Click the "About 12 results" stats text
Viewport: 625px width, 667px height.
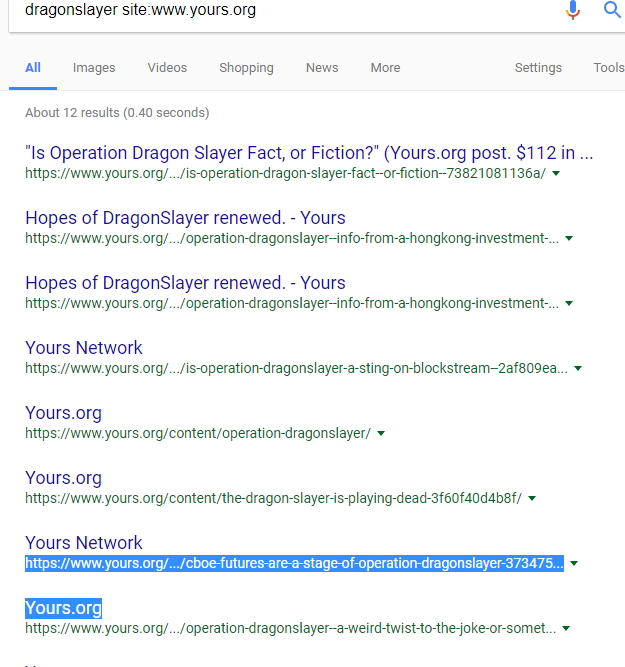(x=117, y=113)
